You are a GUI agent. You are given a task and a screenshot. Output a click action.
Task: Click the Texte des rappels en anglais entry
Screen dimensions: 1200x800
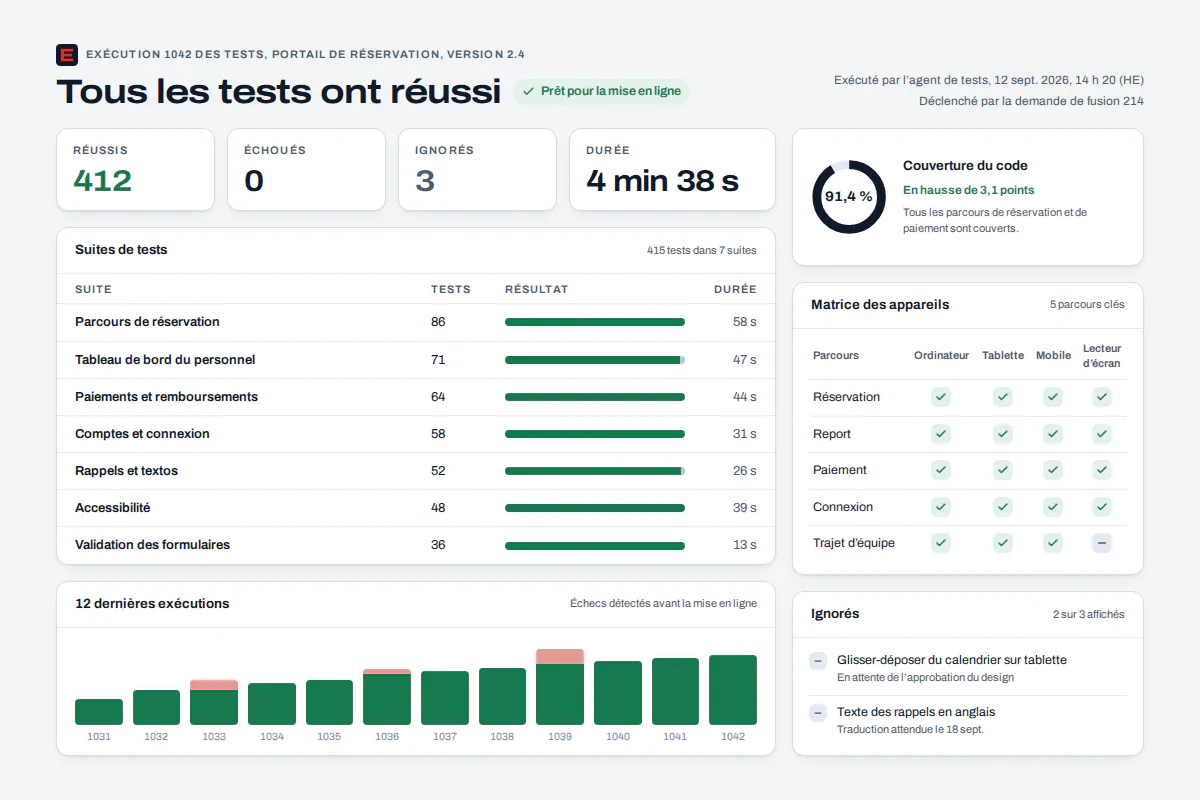[968, 720]
